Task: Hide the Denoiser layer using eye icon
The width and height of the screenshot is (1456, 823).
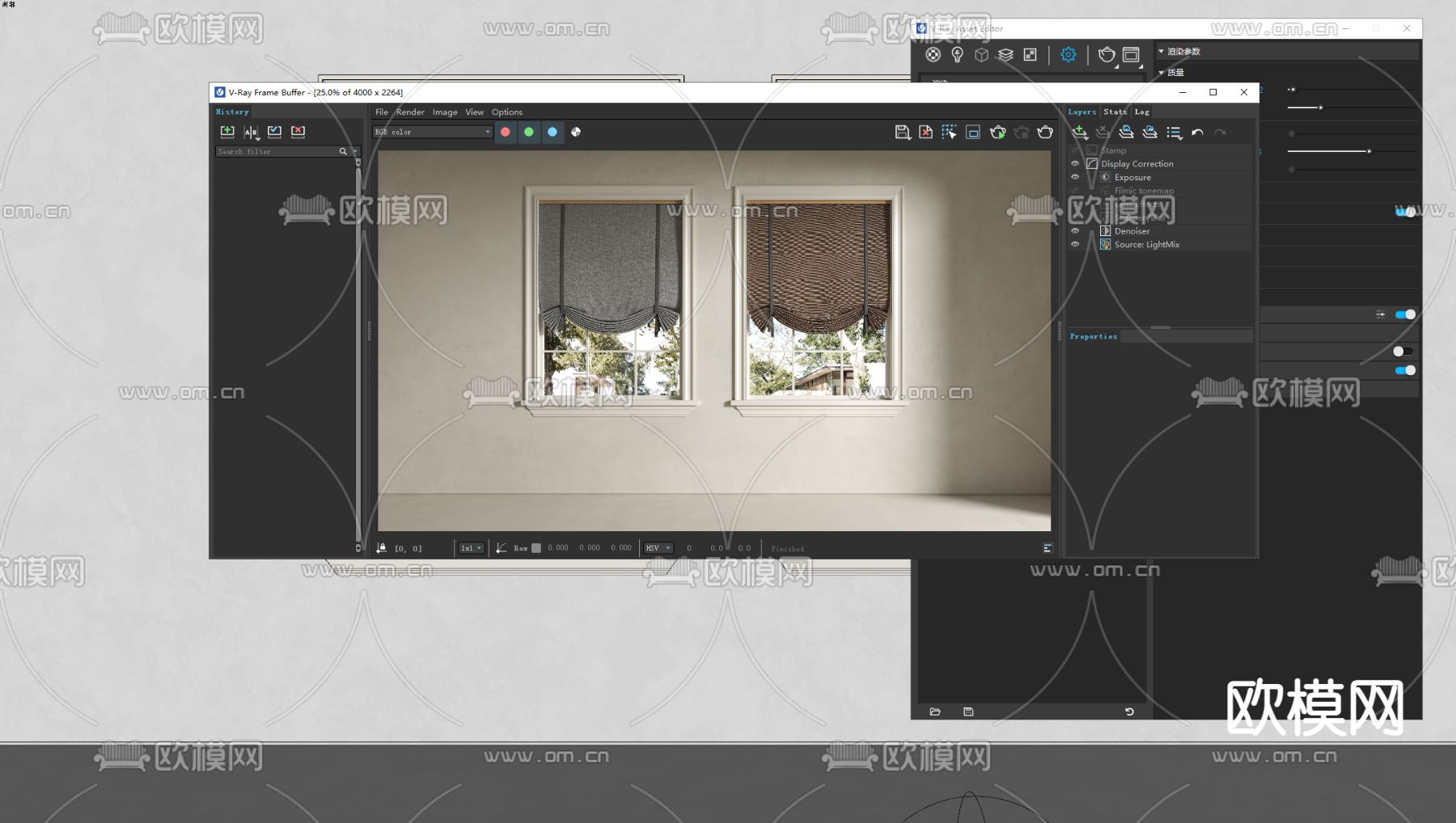Action: 1075,231
